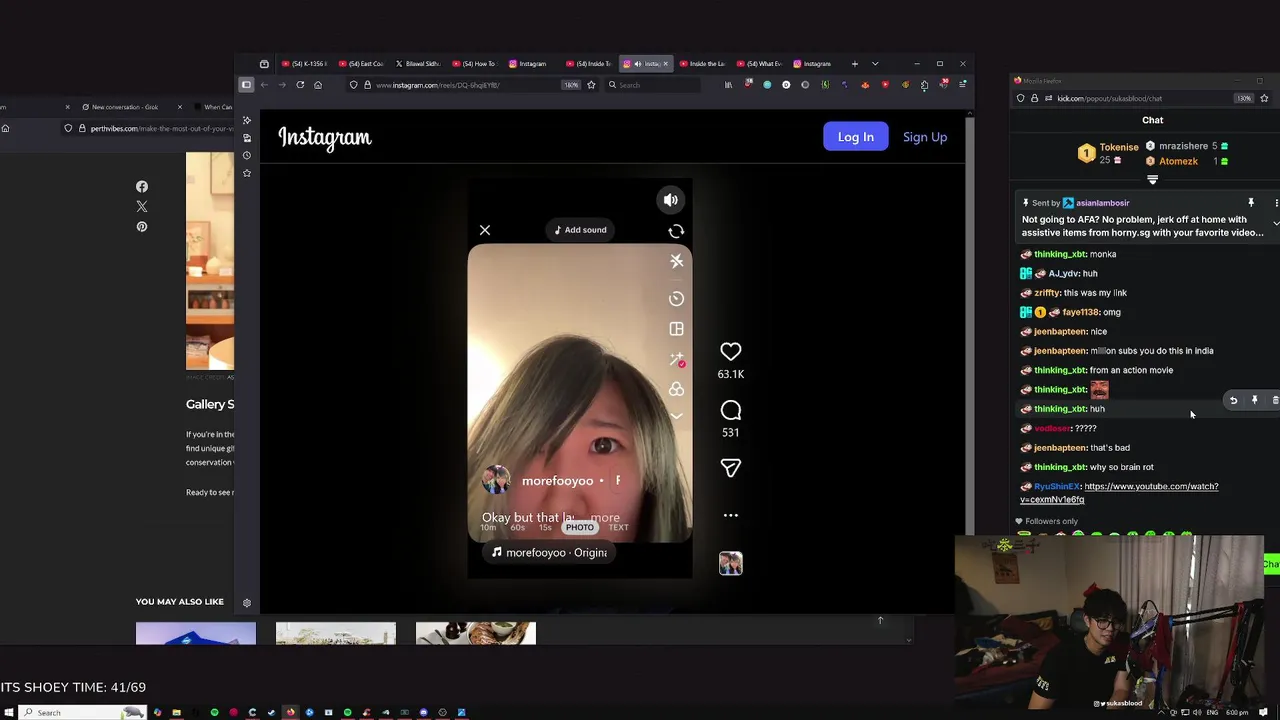1280x720 pixels.
Task: Click the 180% zoom level indicator
Action: [571, 85]
